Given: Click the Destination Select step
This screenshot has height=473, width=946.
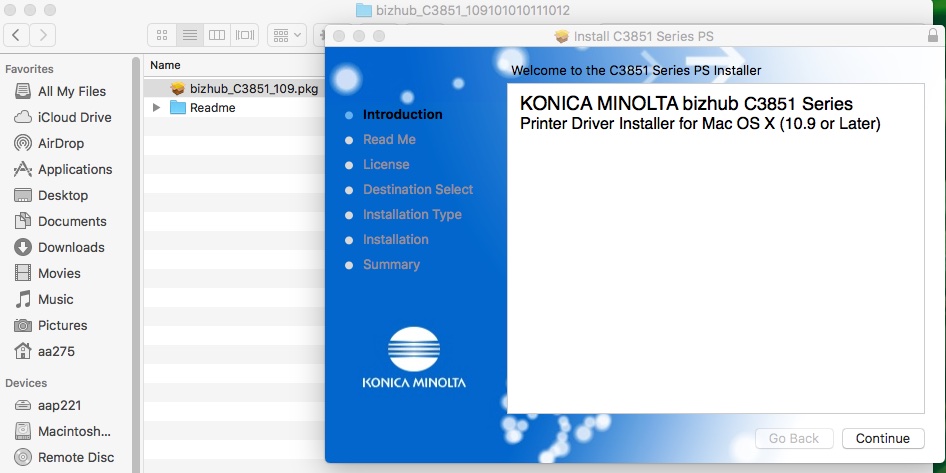Looking at the screenshot, I should click(x=418, y=189).
